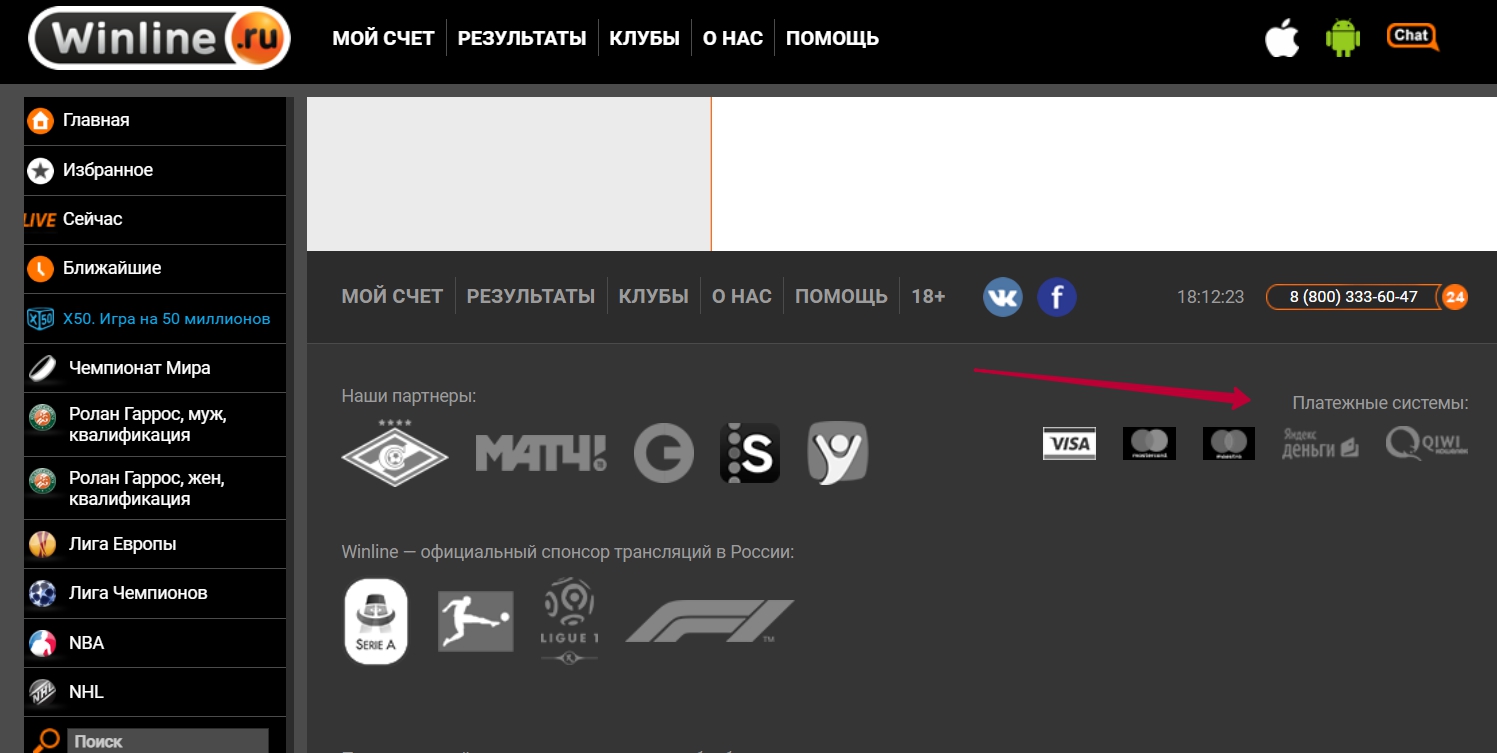
Task: Click the Winline.ru logo
Action: (x=160, y=39)
